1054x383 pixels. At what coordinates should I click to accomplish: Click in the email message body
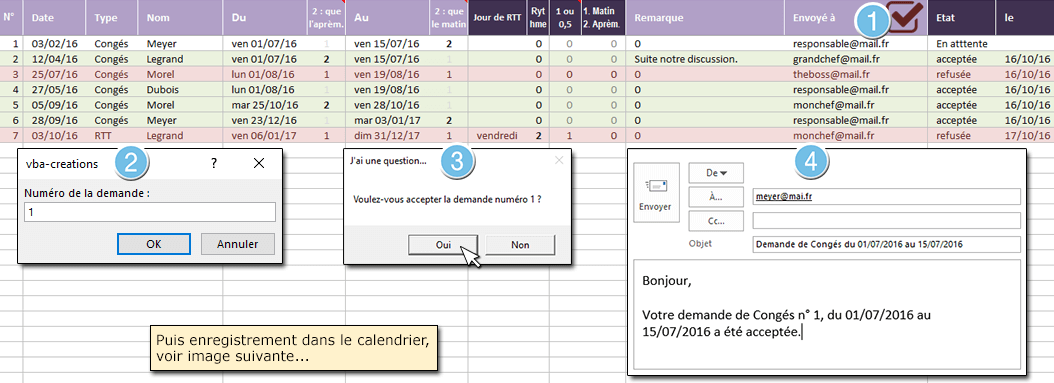tap(828, 314)
